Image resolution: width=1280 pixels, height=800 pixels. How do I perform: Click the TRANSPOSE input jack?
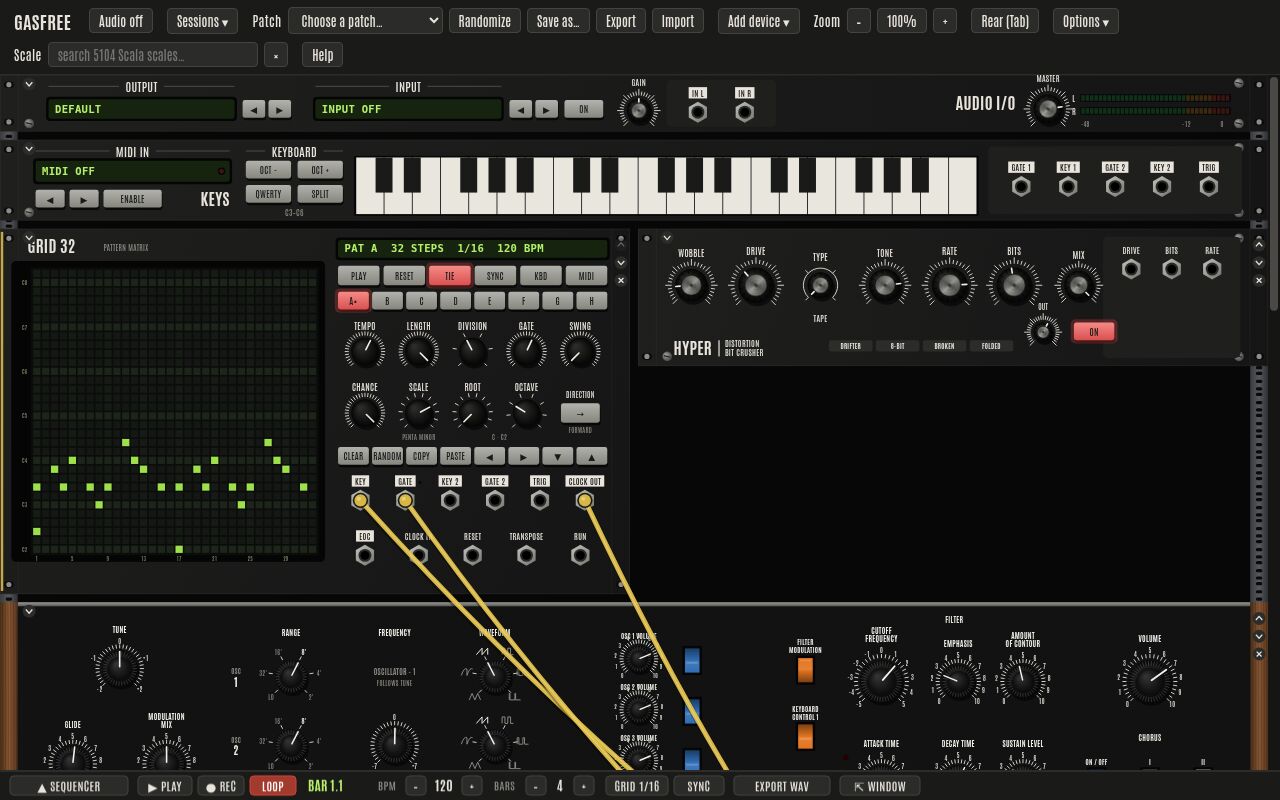click(526, 555)
